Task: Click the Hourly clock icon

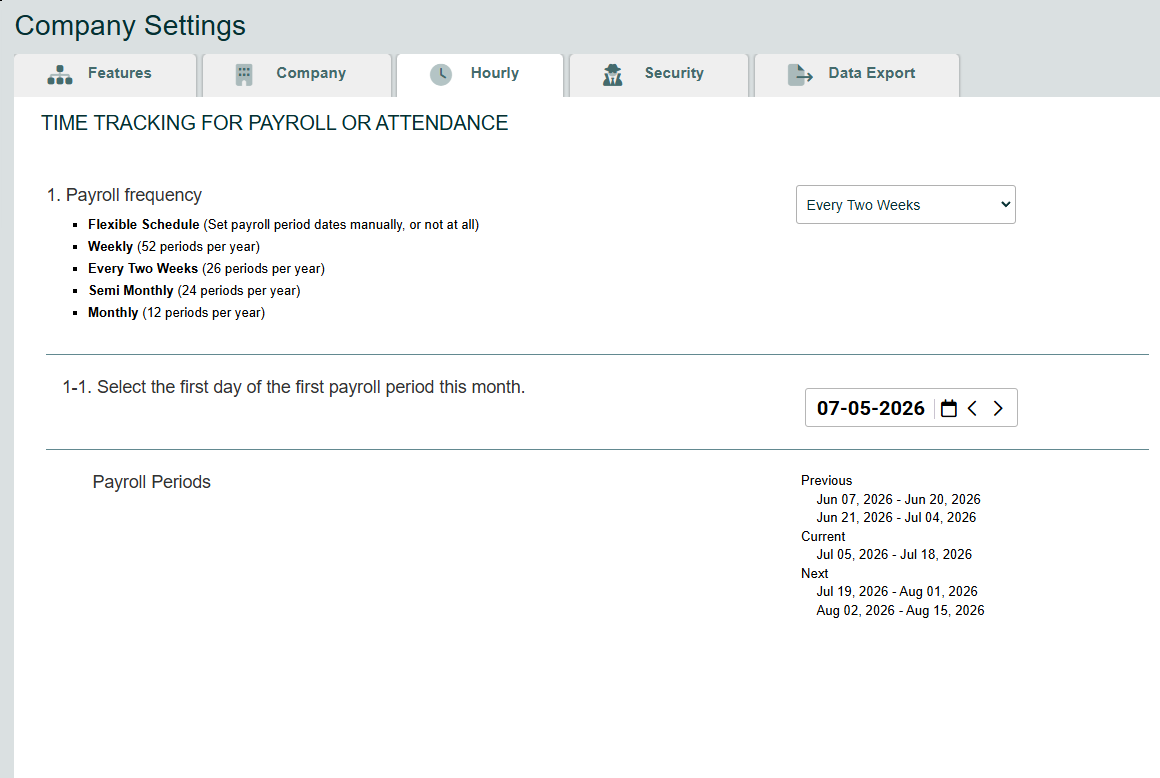Action: click(441, 75)
